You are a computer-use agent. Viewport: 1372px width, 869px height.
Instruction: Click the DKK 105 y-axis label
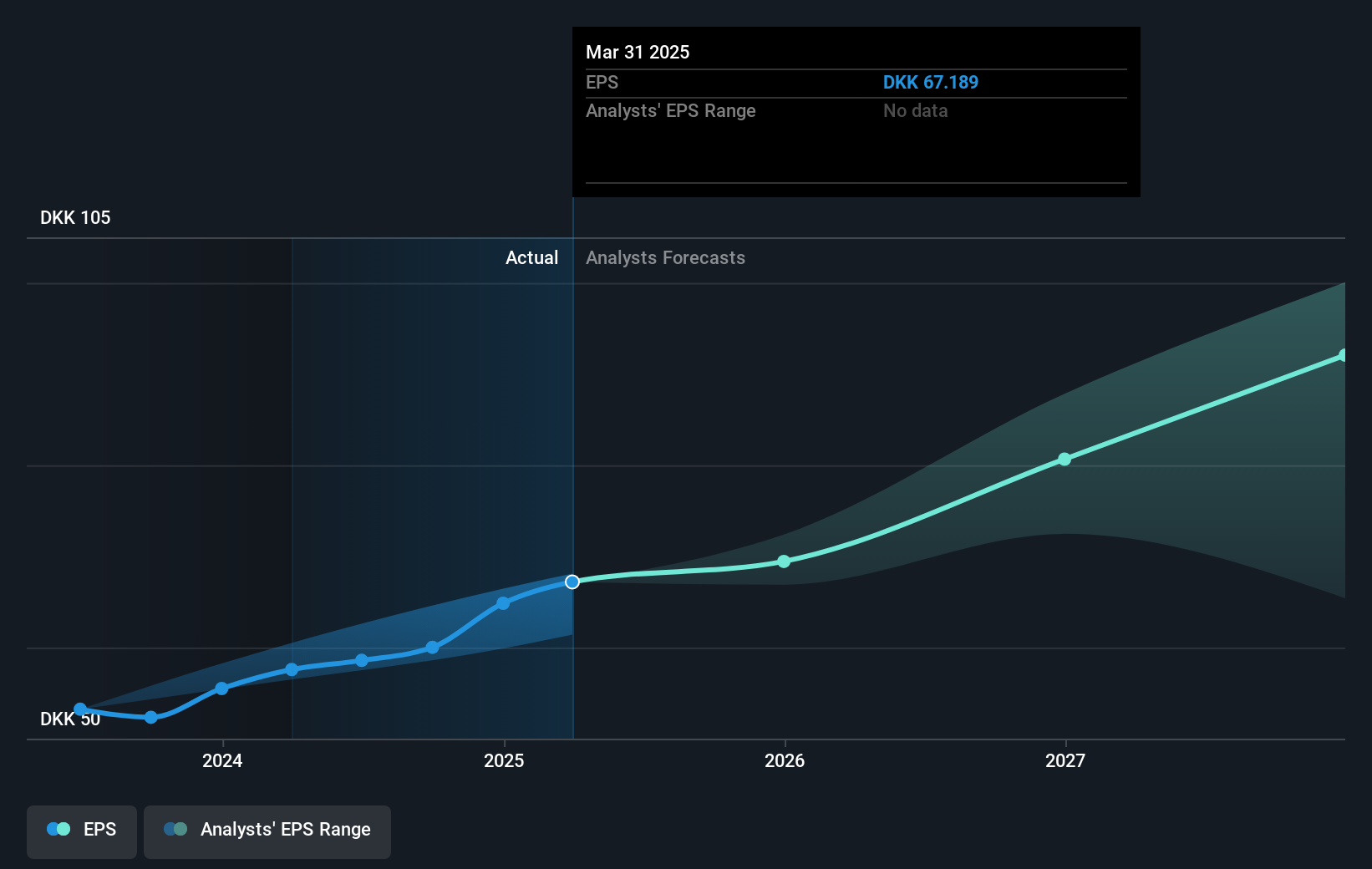(x=75, y=217)
